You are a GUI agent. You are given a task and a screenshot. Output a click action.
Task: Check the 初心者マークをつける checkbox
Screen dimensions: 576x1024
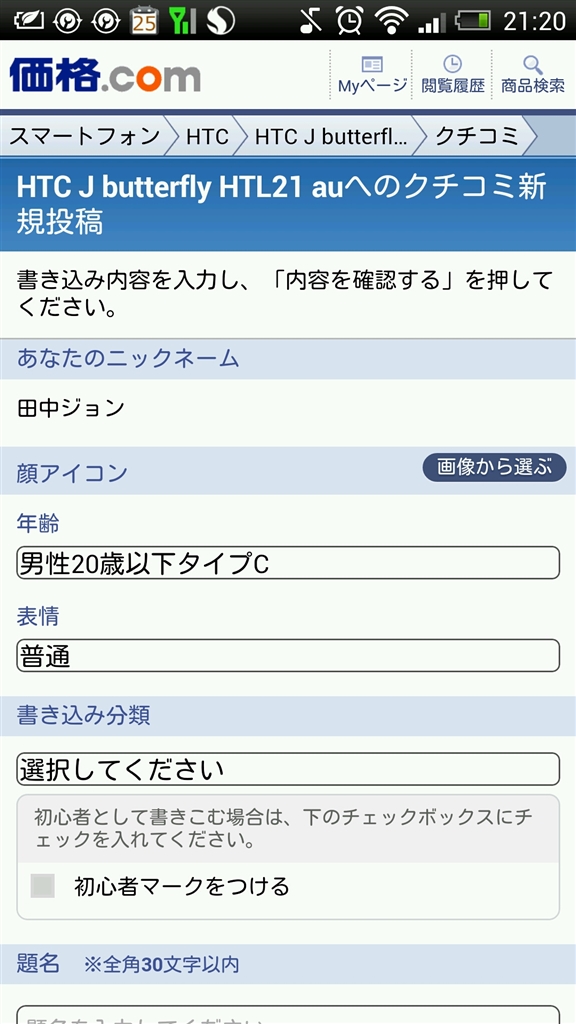click(42, 886)
